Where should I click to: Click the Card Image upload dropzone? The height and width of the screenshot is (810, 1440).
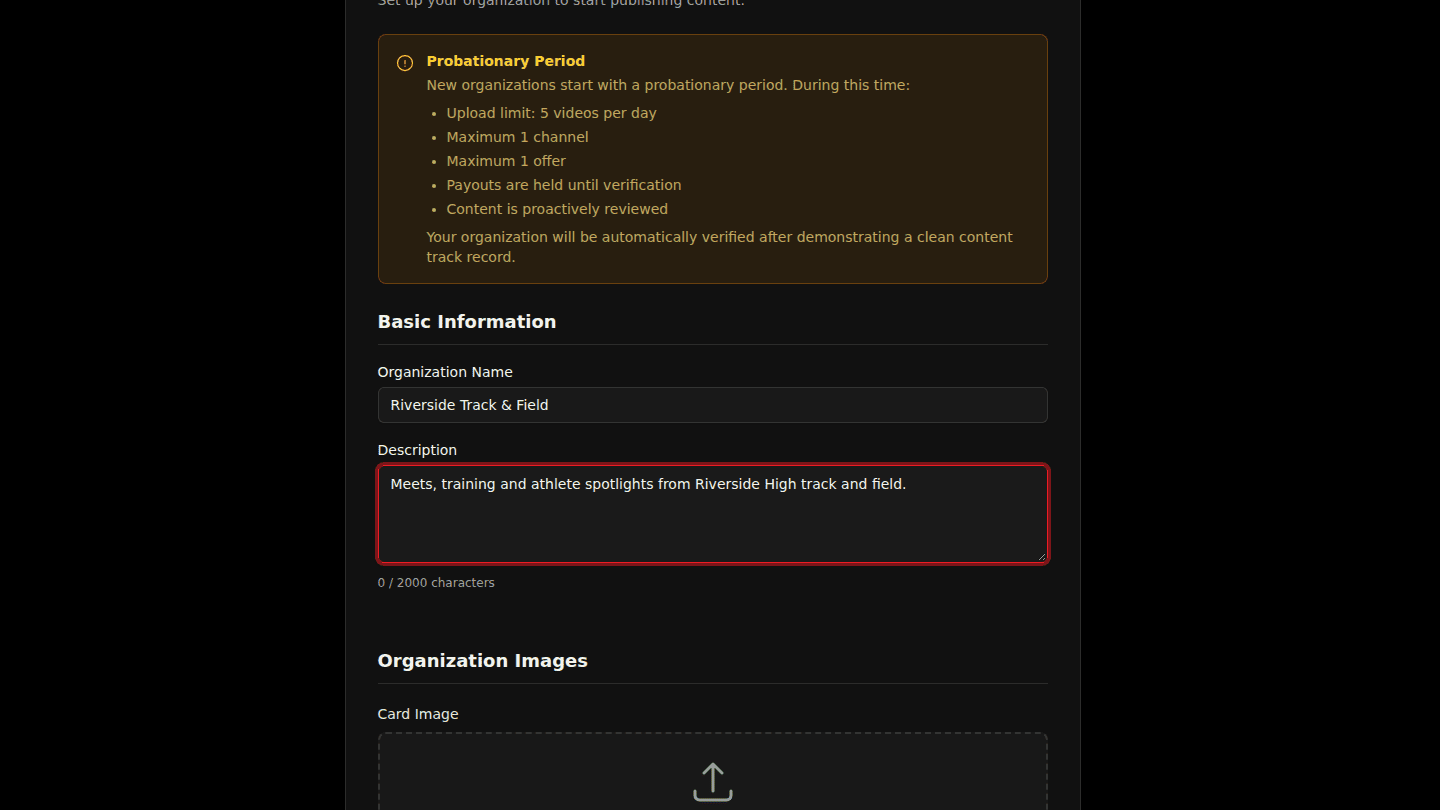tap(713, 772)
